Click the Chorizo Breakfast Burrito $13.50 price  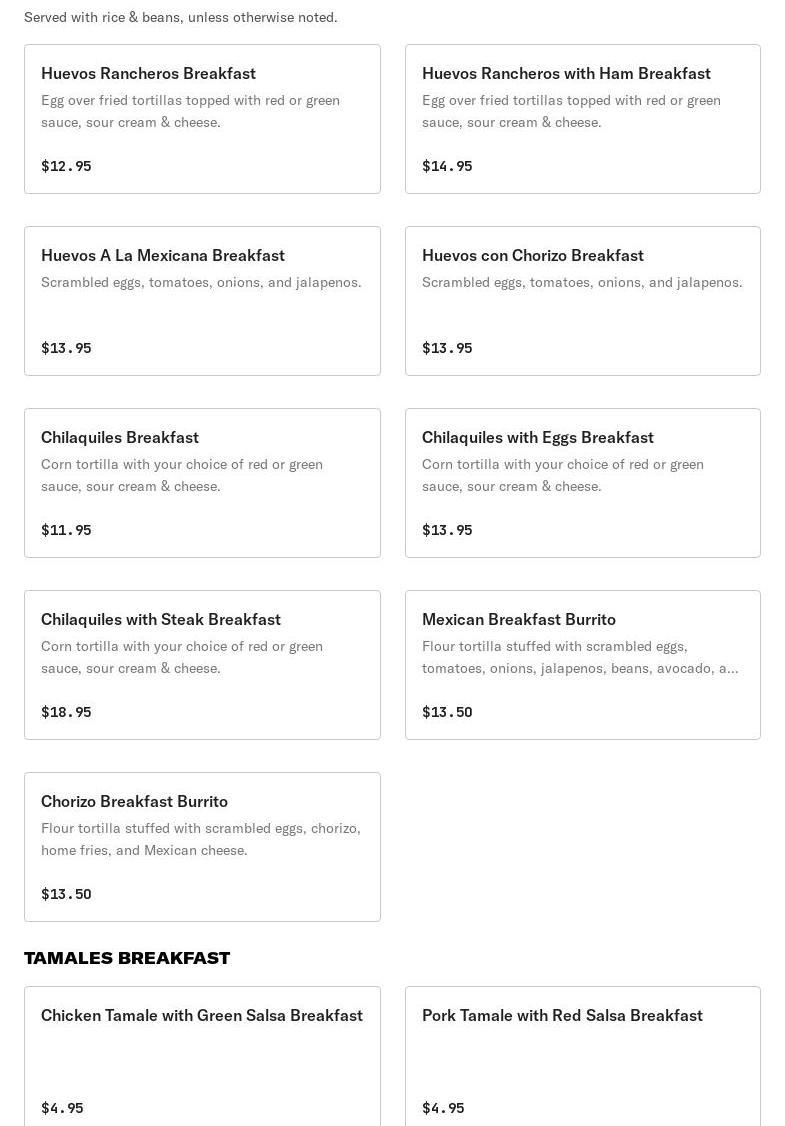[x=66, y=894]
